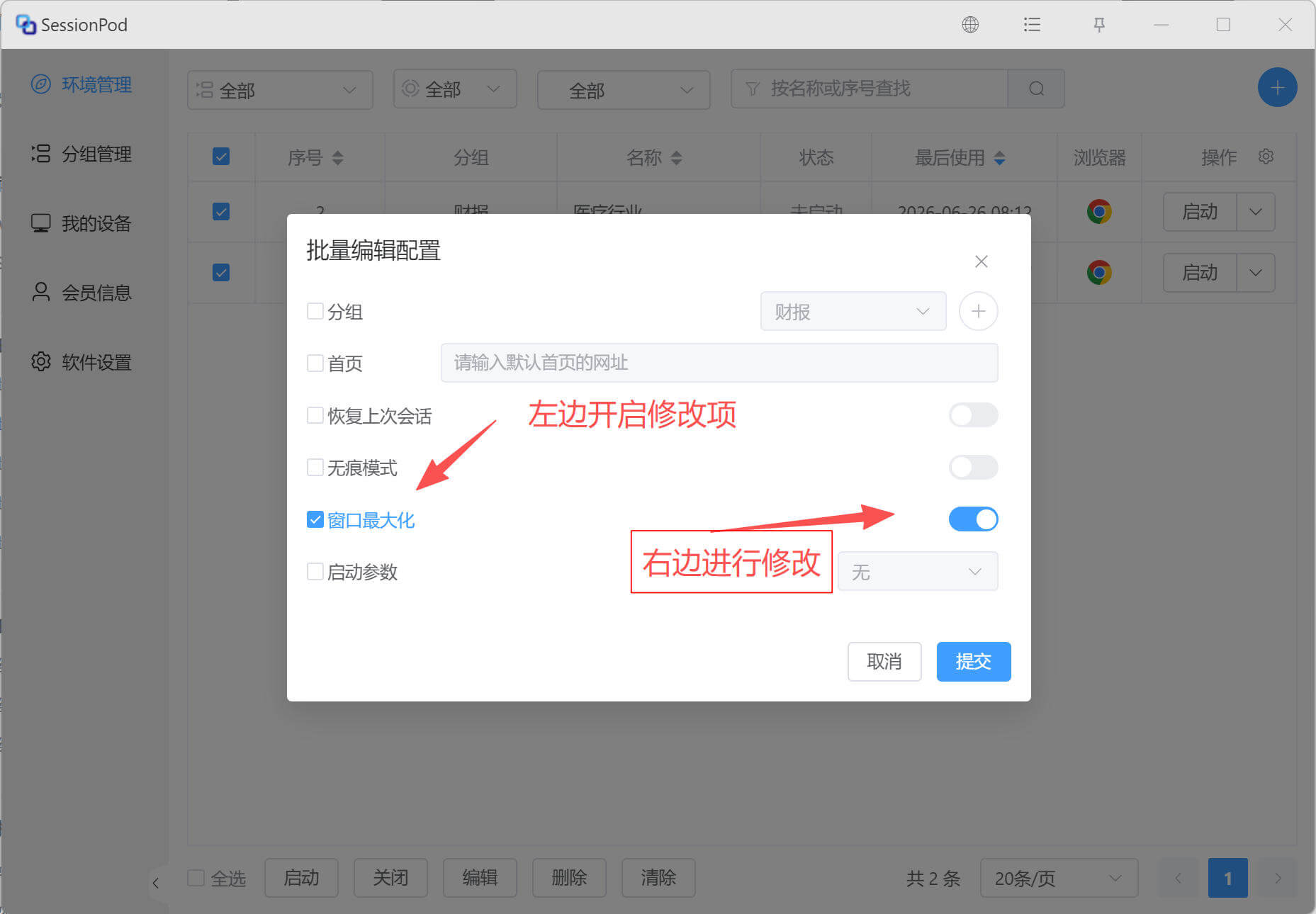Open 我的设备 in sidebar
This screenshot has height=914, width=1316.
[81, 223]
